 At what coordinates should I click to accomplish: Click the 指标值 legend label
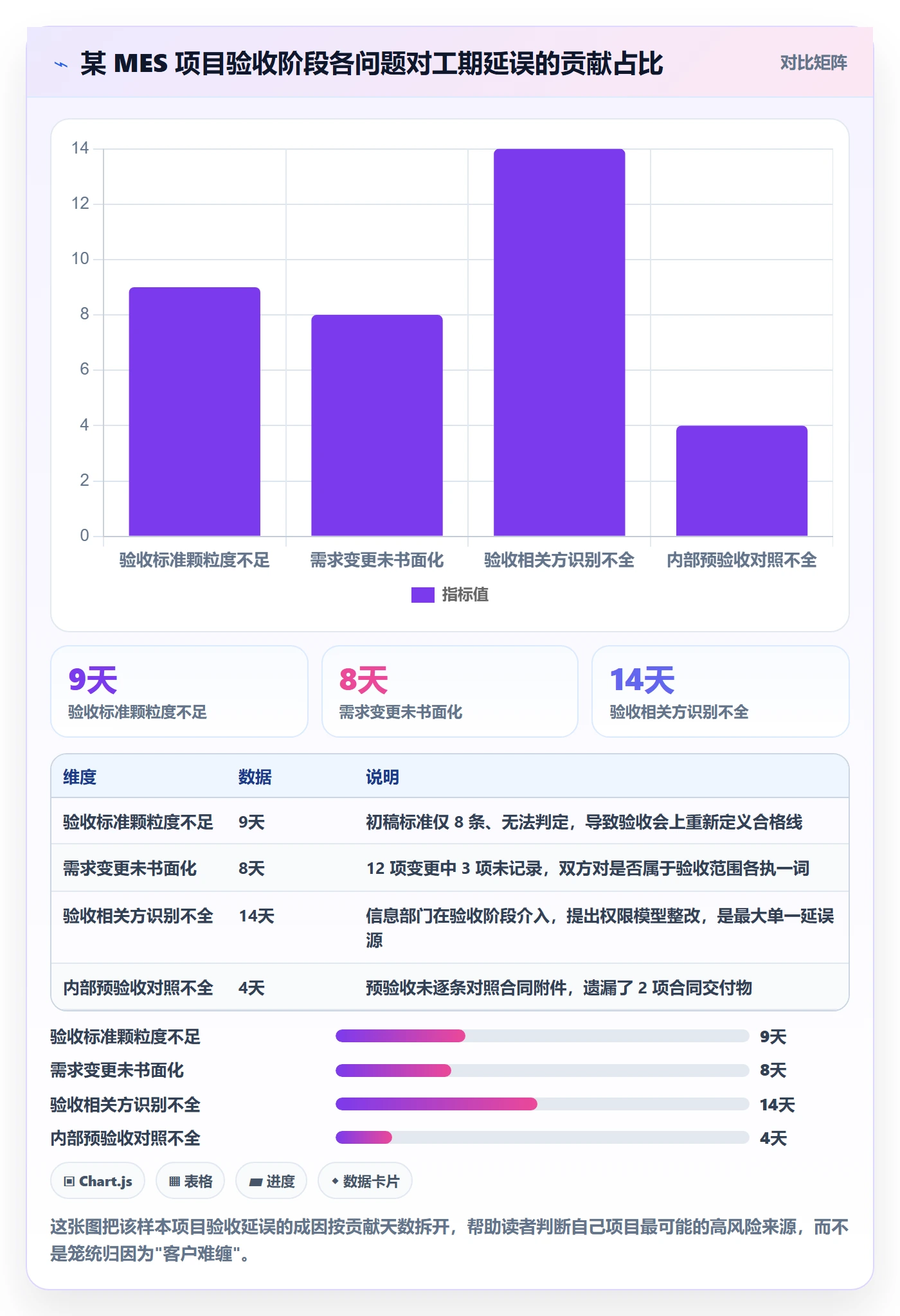[465, 595]
